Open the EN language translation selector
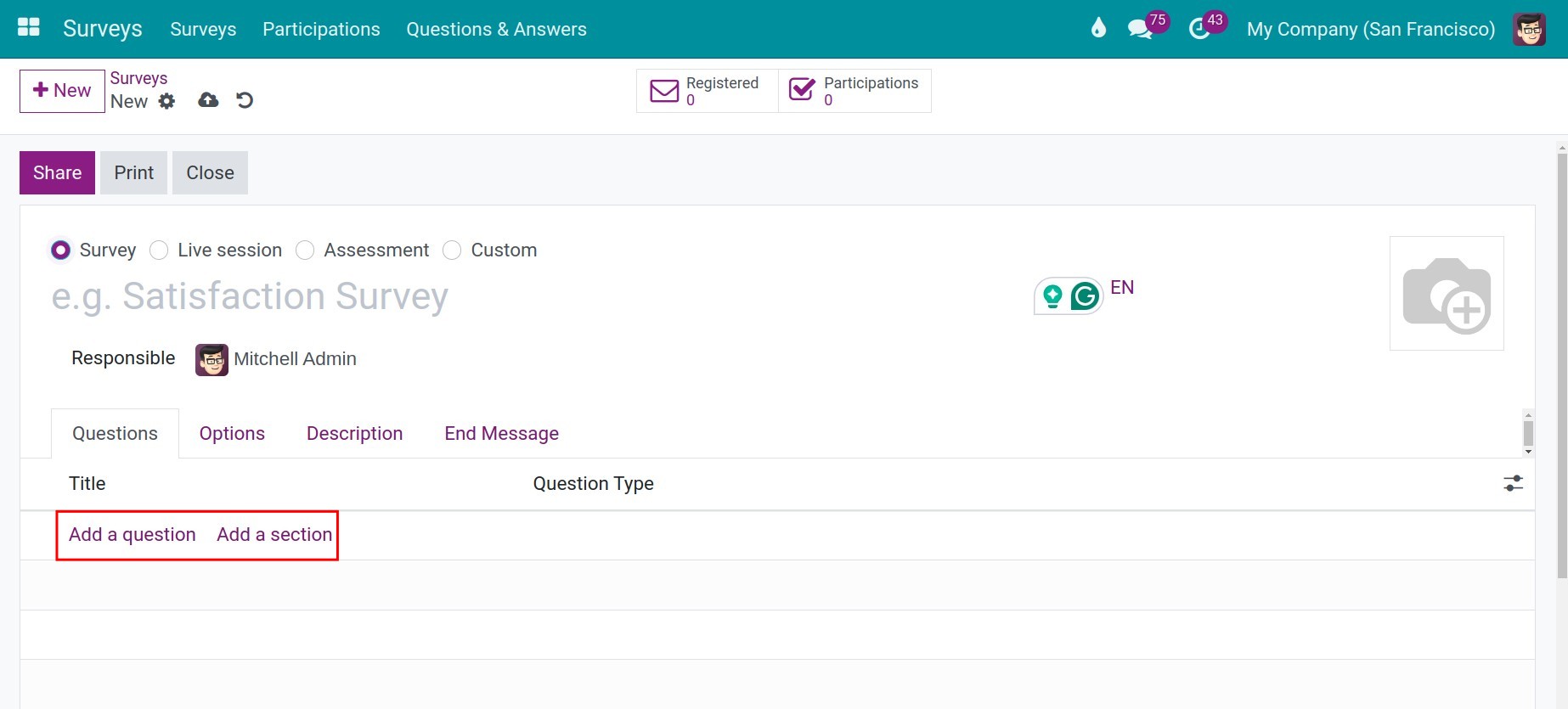1568x709 pixels. [x=1122, y=288]
